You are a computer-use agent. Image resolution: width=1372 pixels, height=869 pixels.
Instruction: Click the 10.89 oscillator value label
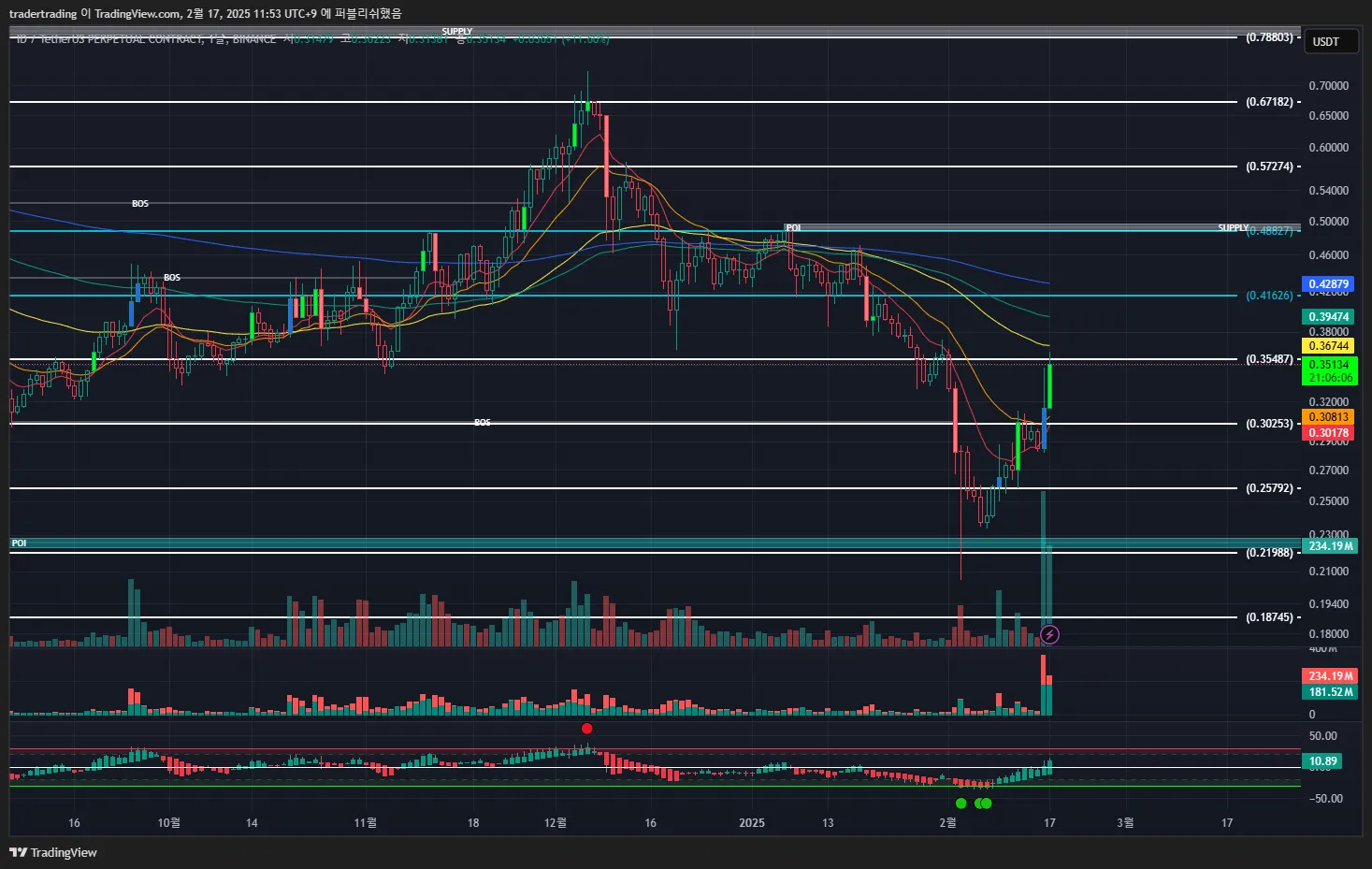point(1322,761)
